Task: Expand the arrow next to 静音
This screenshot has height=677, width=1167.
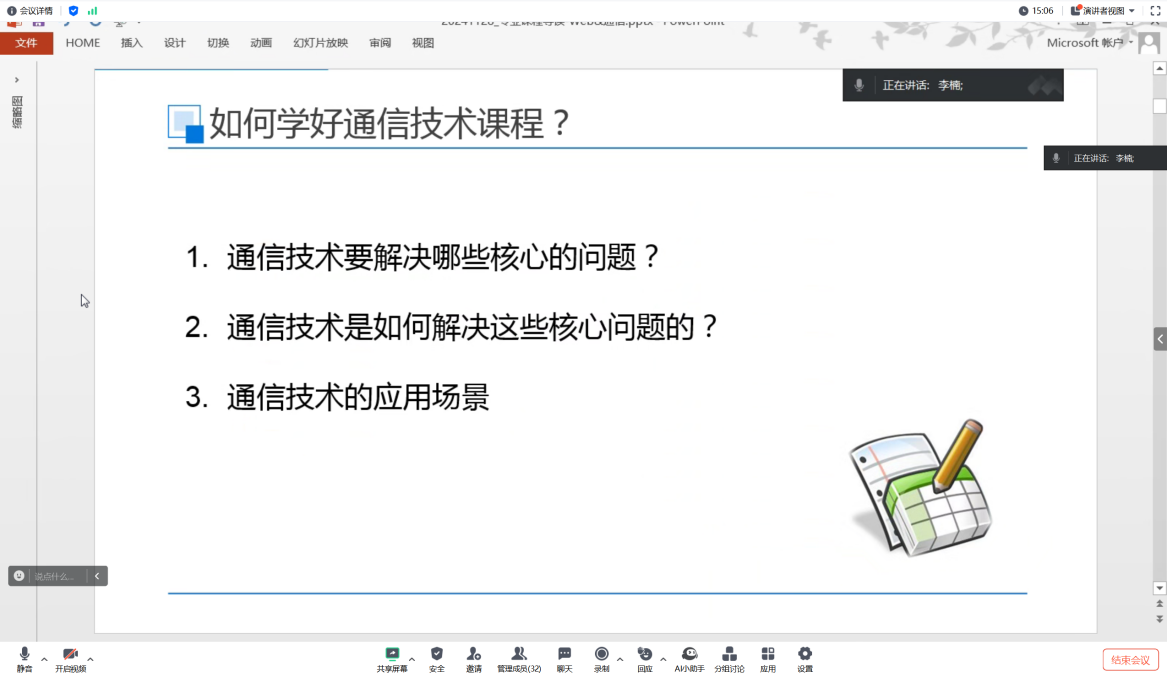Action: [44, 659]
